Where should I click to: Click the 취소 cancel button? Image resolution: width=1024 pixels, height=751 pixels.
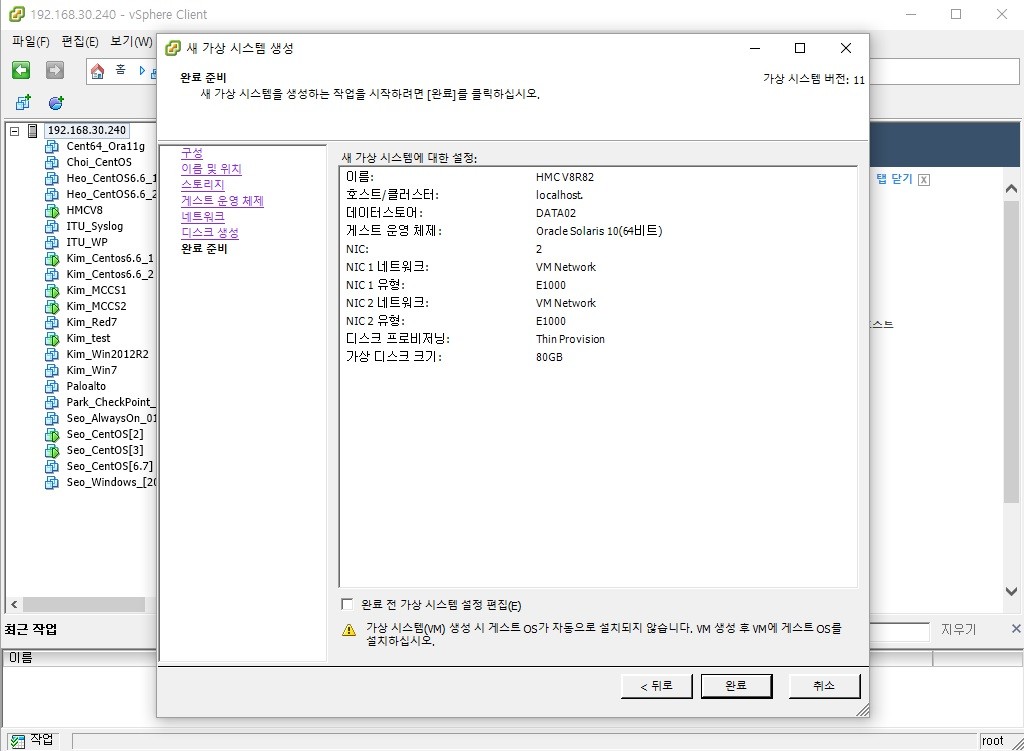[823, 685]
